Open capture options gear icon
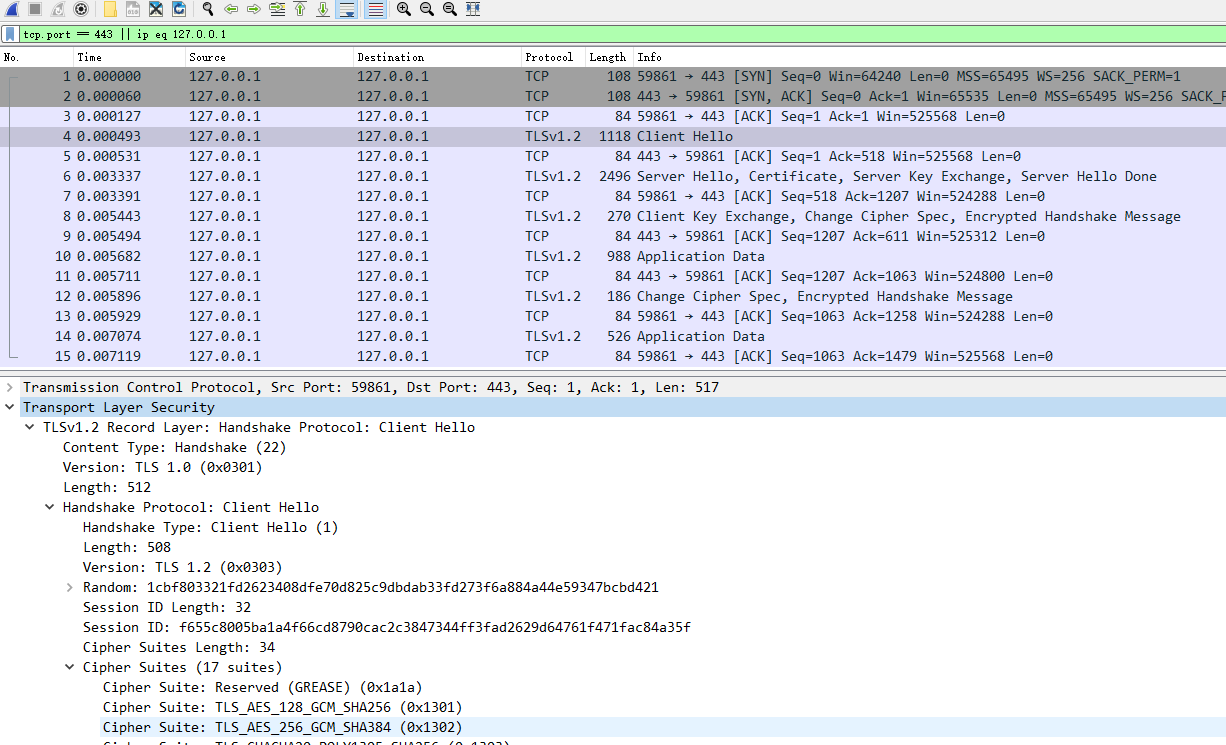Image resolution: width=1226 pixels, height=745 pixels. click(x=81, y=9)
